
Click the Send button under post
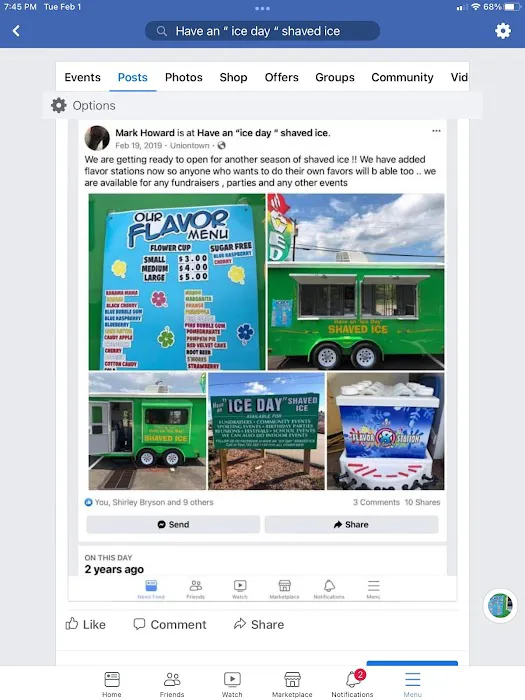[x=173, y=525]
